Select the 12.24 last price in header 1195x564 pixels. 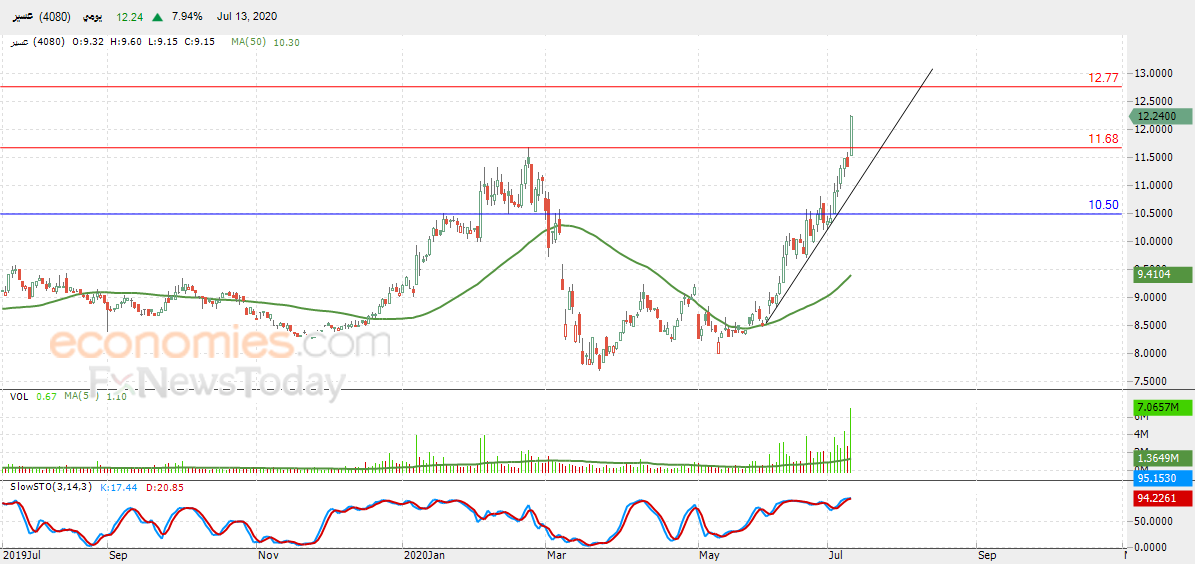129,16
